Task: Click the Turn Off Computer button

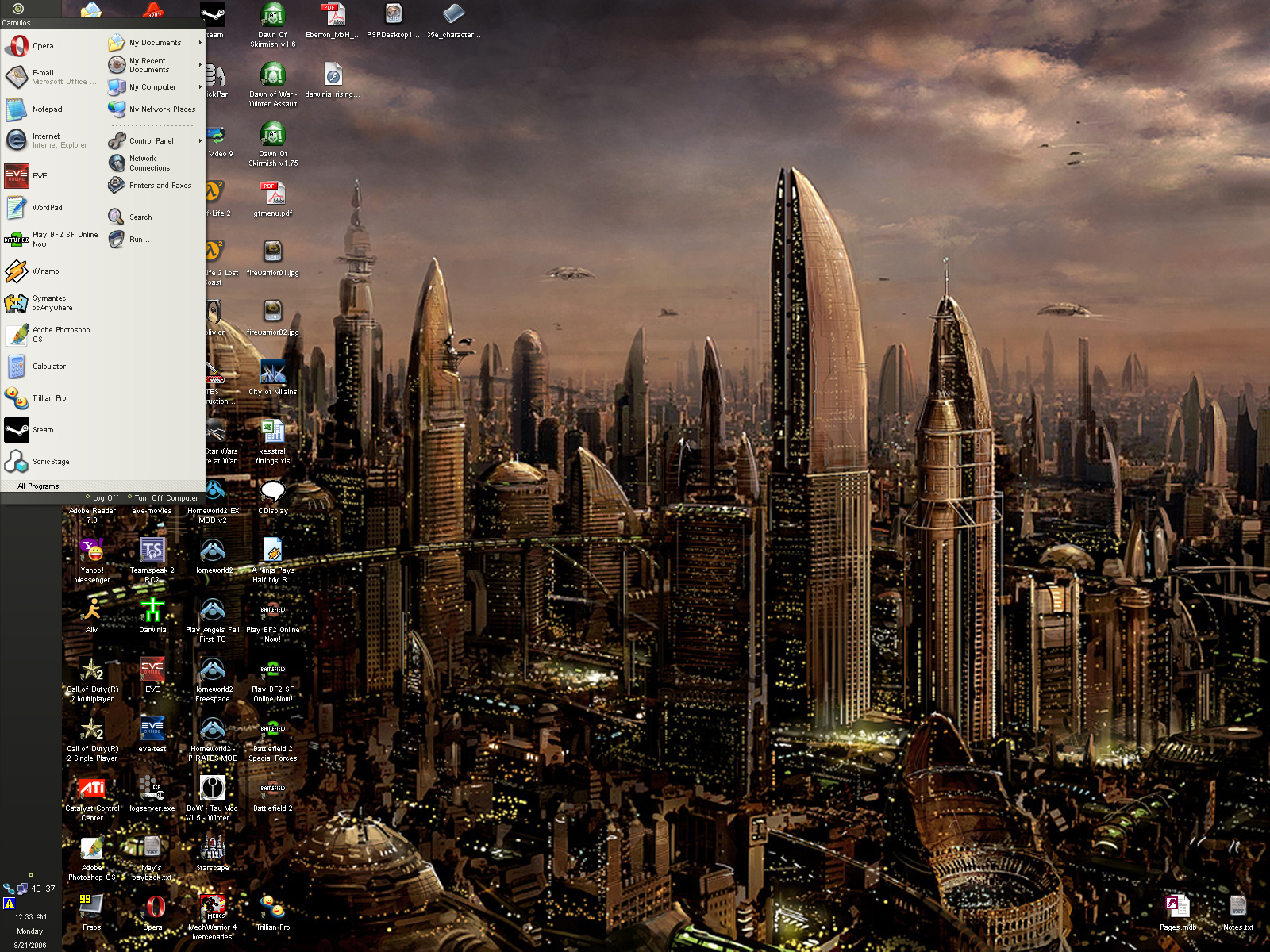Action: [165, 498]
